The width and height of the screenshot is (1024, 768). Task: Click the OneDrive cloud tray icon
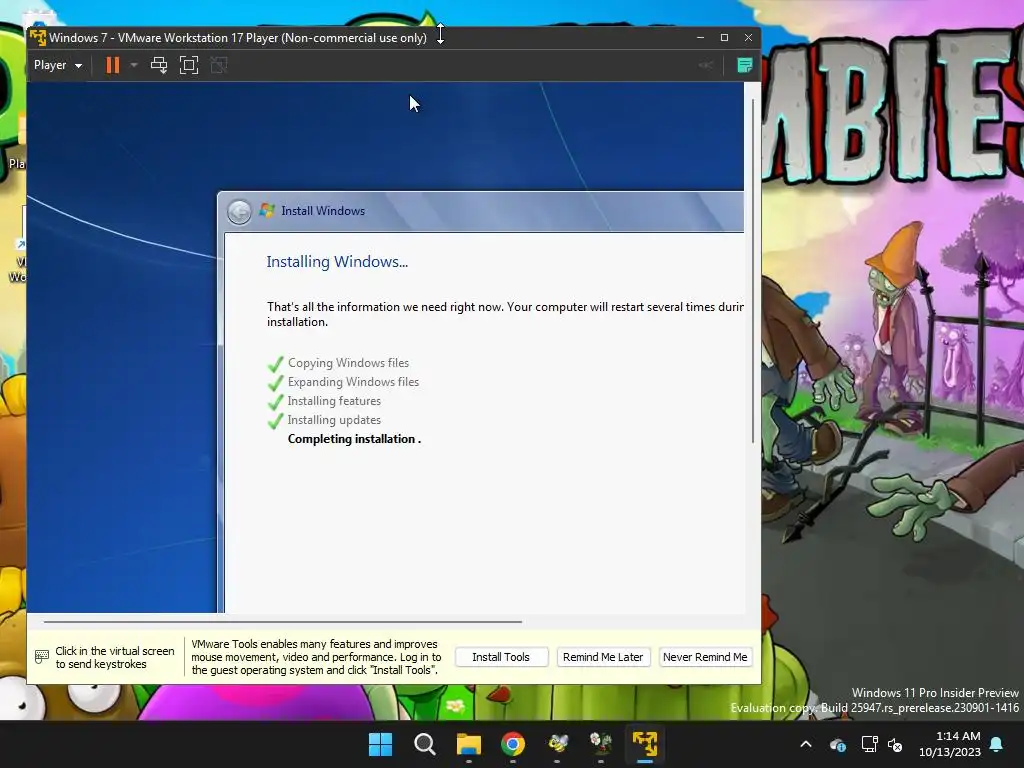click(x=838, y=744)
